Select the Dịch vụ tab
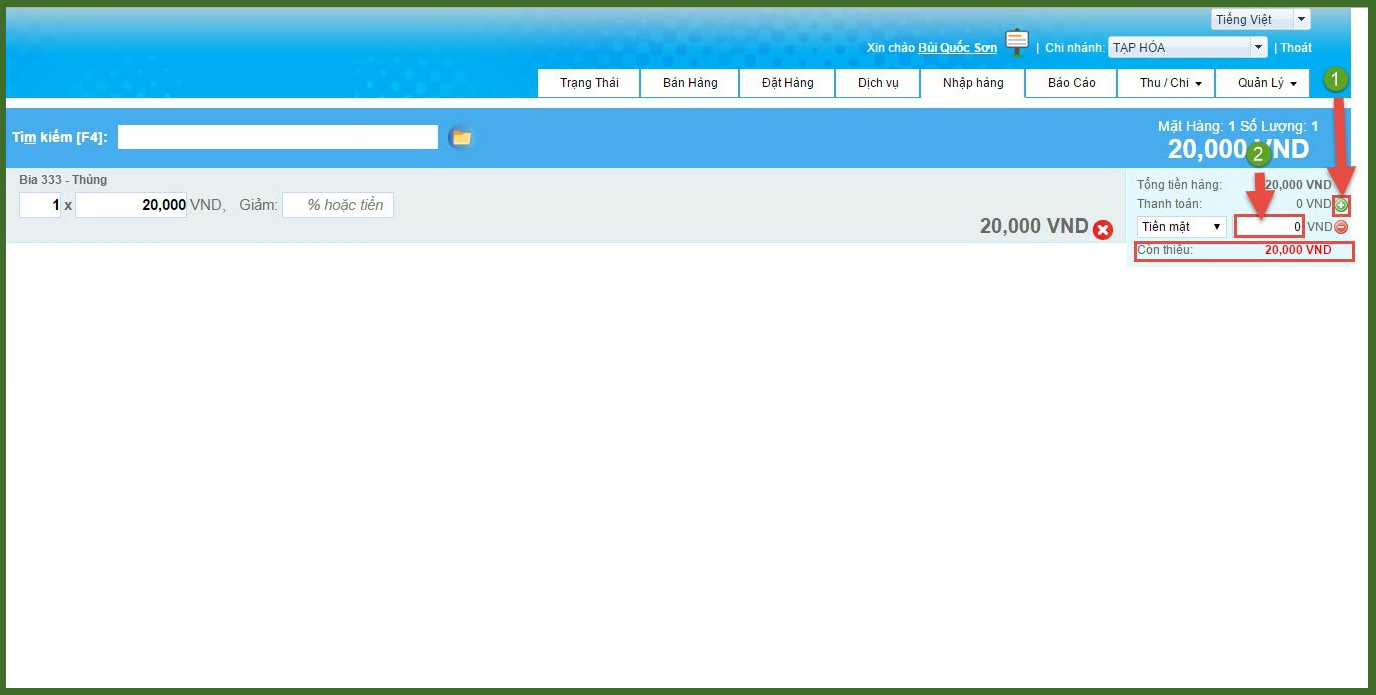The width and height of the screenshot is (1376, 695). click(x=878, y=83)
